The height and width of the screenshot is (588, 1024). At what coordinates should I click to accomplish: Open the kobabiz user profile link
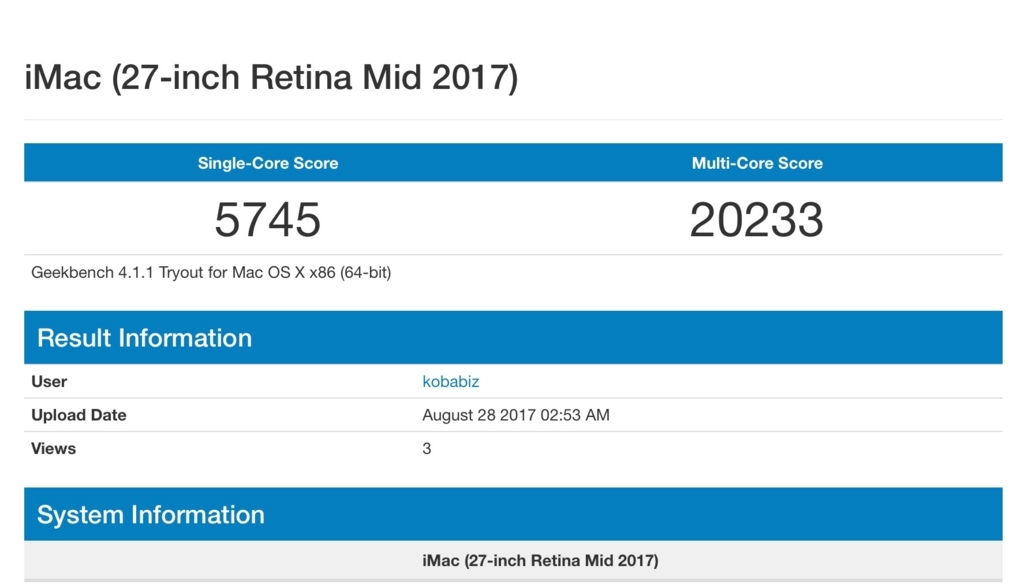coord(451,382)
